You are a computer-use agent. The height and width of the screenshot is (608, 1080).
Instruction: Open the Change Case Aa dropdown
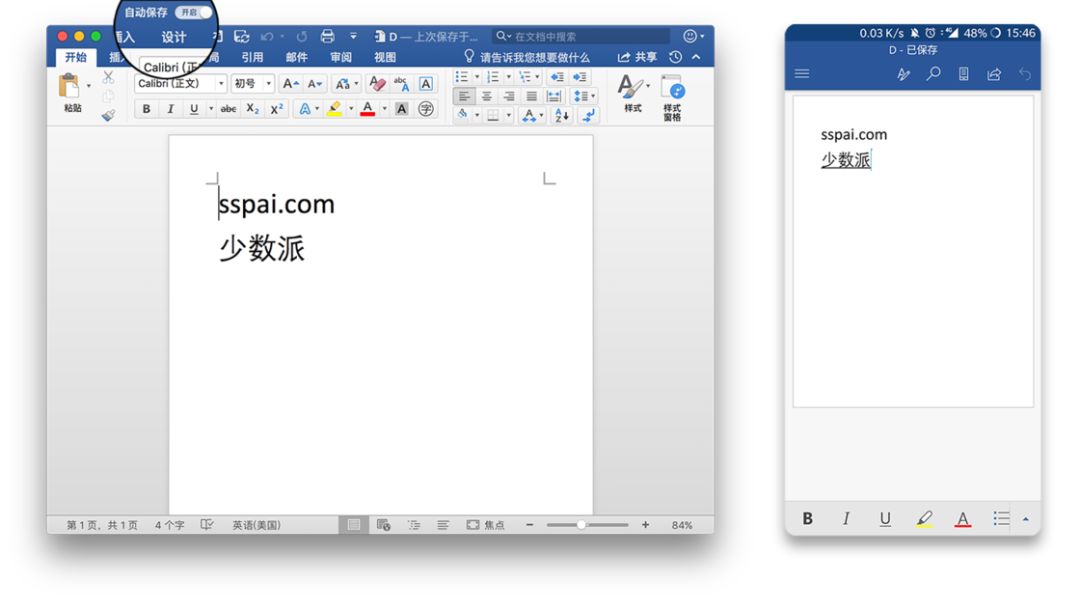pos(346,84)
